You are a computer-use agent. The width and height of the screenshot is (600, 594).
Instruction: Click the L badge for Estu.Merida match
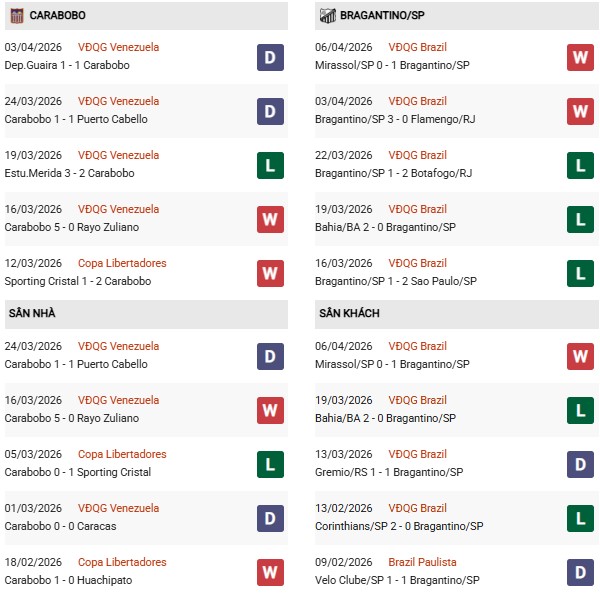click(270, 165)
